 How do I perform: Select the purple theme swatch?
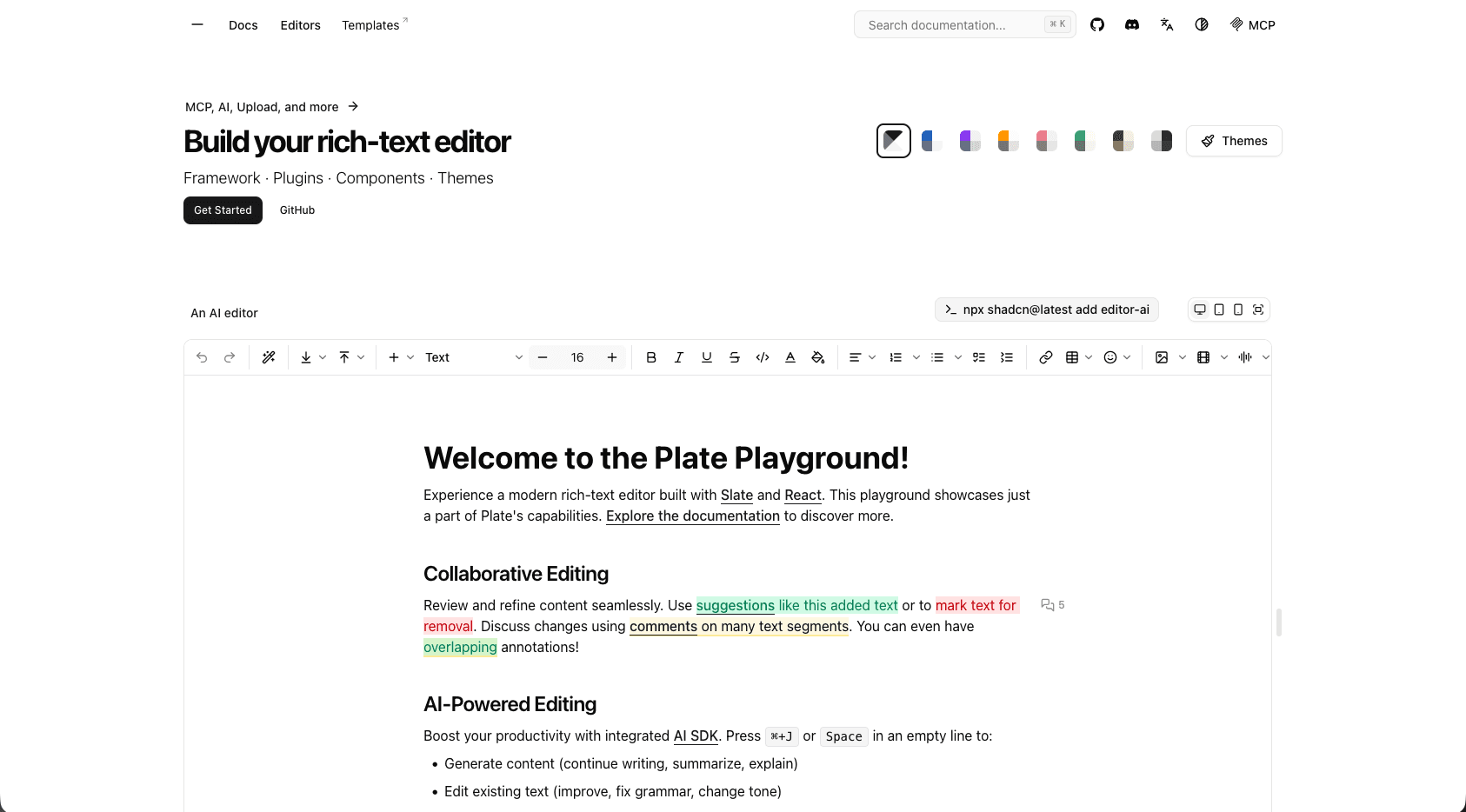[x=970, y=141]
